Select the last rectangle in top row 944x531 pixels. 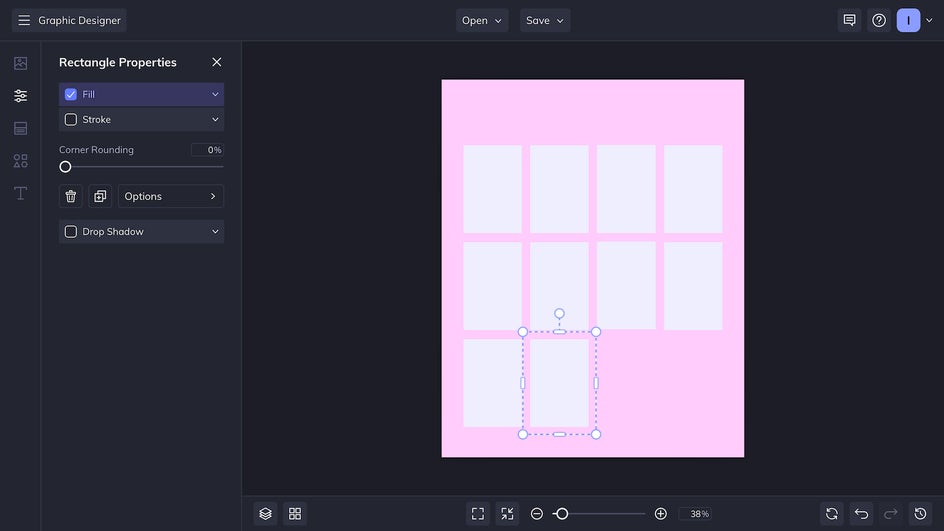click(693, 189)
